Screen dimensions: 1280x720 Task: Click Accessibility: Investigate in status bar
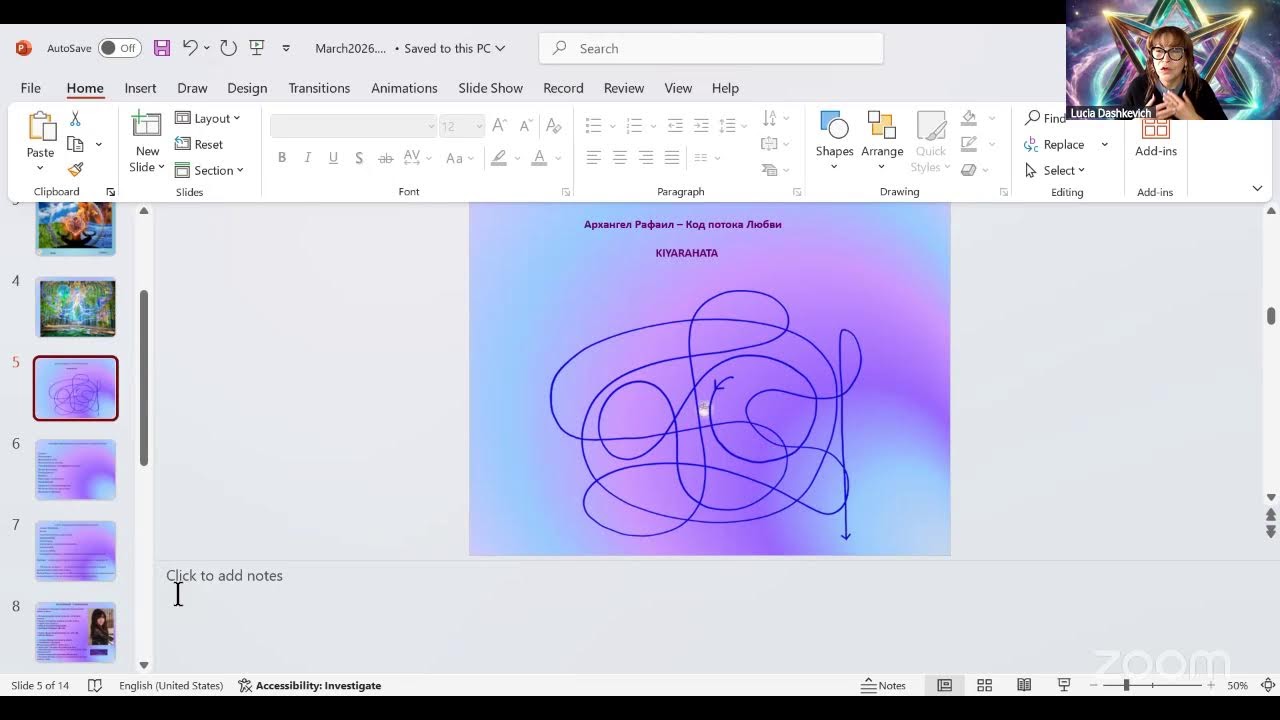point(310,685)
